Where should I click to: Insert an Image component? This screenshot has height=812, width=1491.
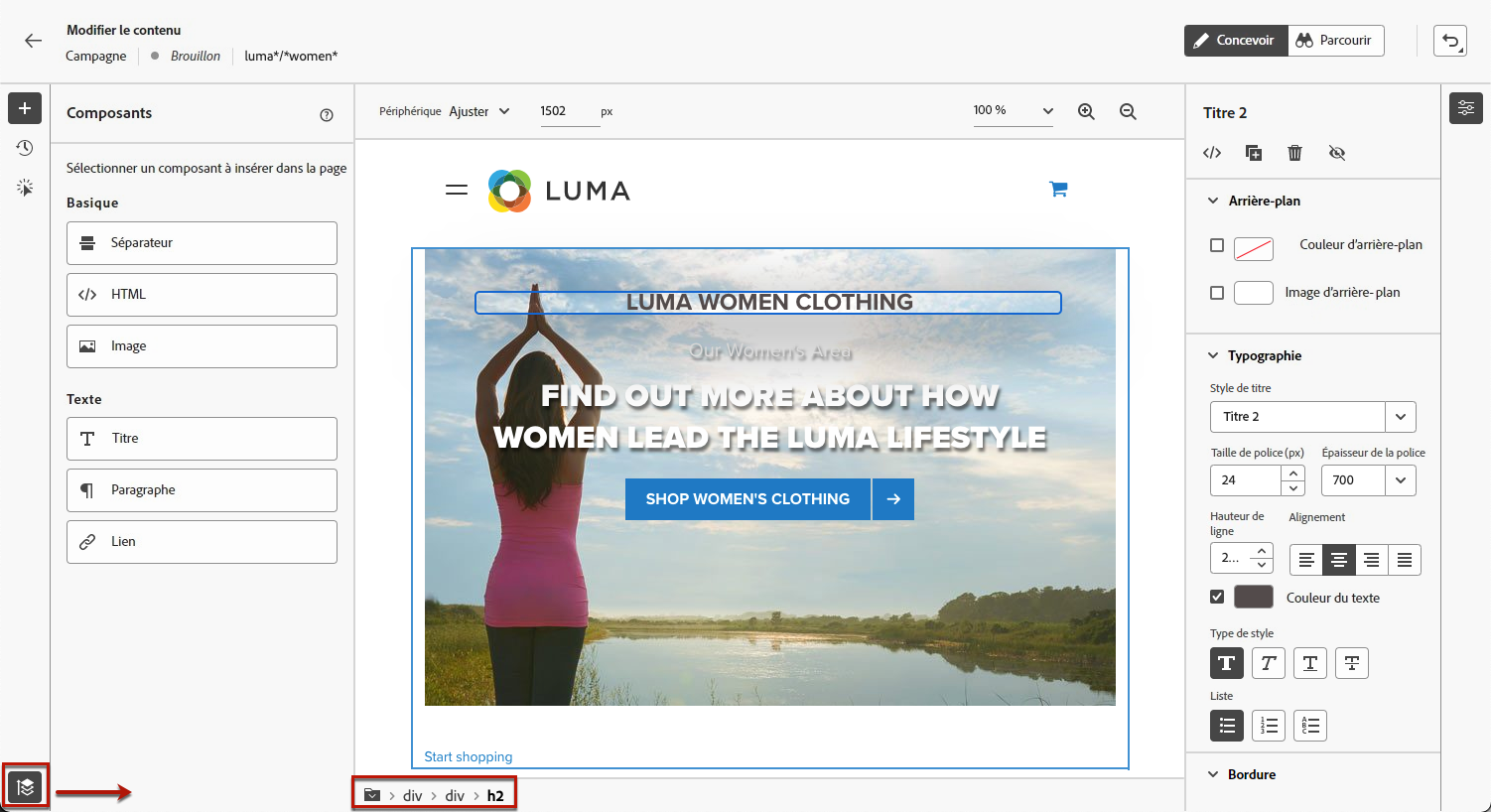pyautogui.click(x=202, y=346)
